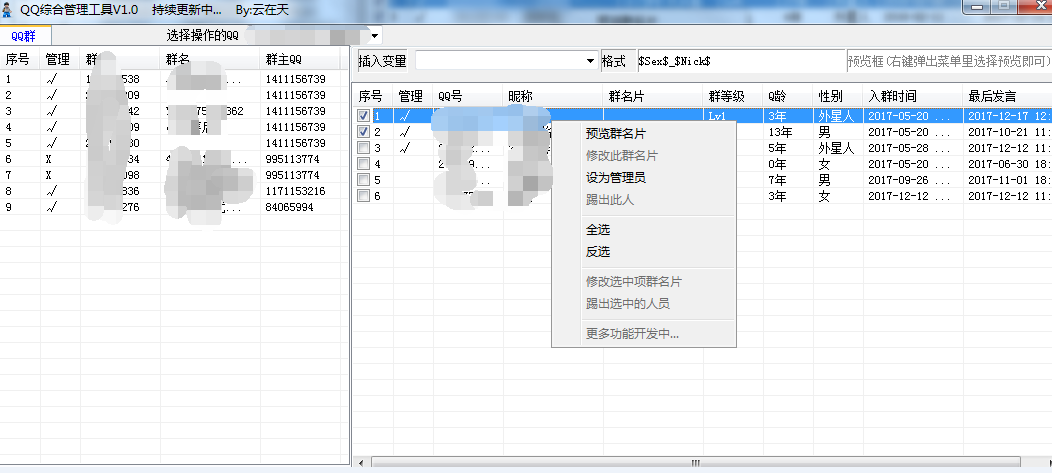Click 2017-10-21 last-speech cell in row 2
This screenshot has height=473, width=1052.
[x=1007, y=132]
